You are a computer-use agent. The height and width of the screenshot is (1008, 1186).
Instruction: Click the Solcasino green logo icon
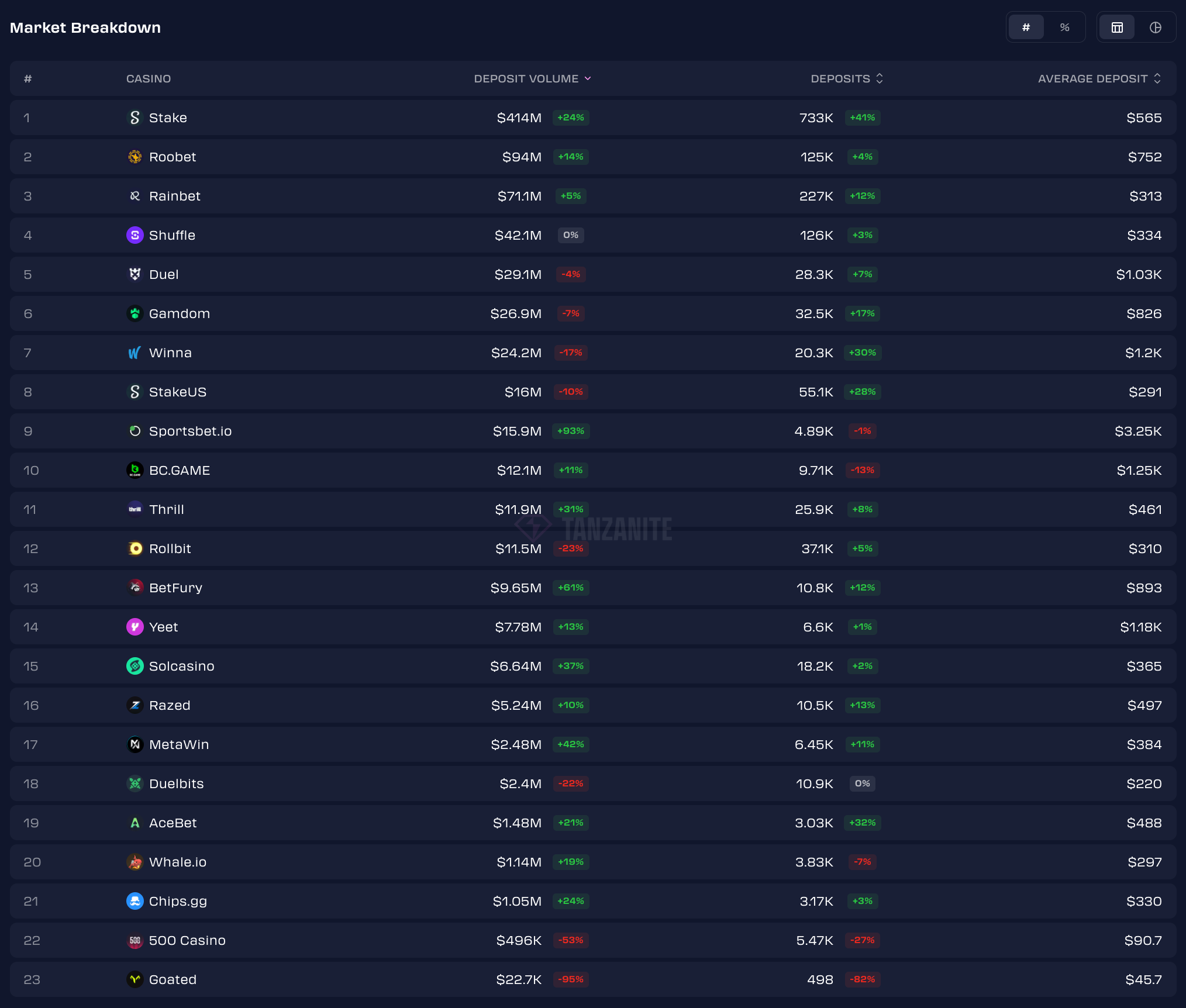tap(135, 666)
